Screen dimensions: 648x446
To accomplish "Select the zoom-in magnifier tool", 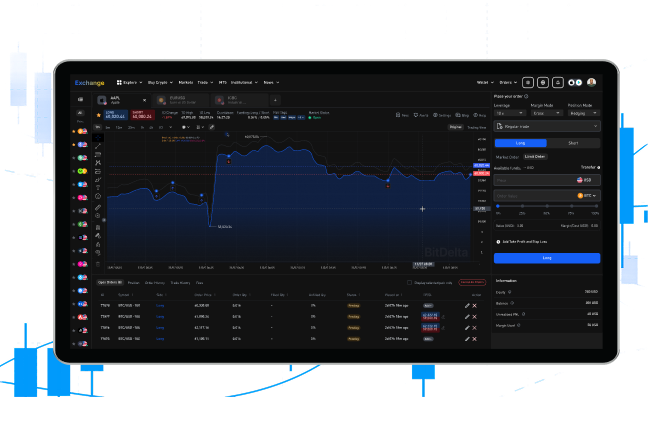I will pos(98,215).
